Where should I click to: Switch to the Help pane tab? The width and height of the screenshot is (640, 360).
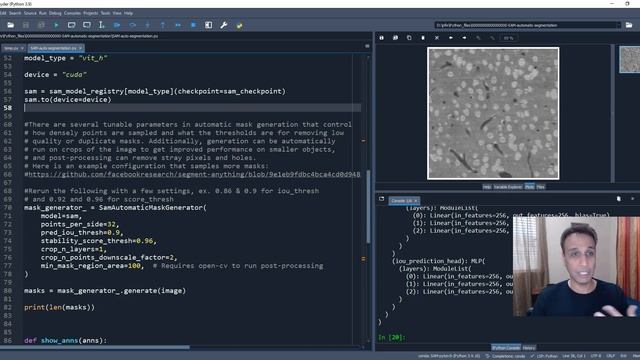tap(487, 187)
